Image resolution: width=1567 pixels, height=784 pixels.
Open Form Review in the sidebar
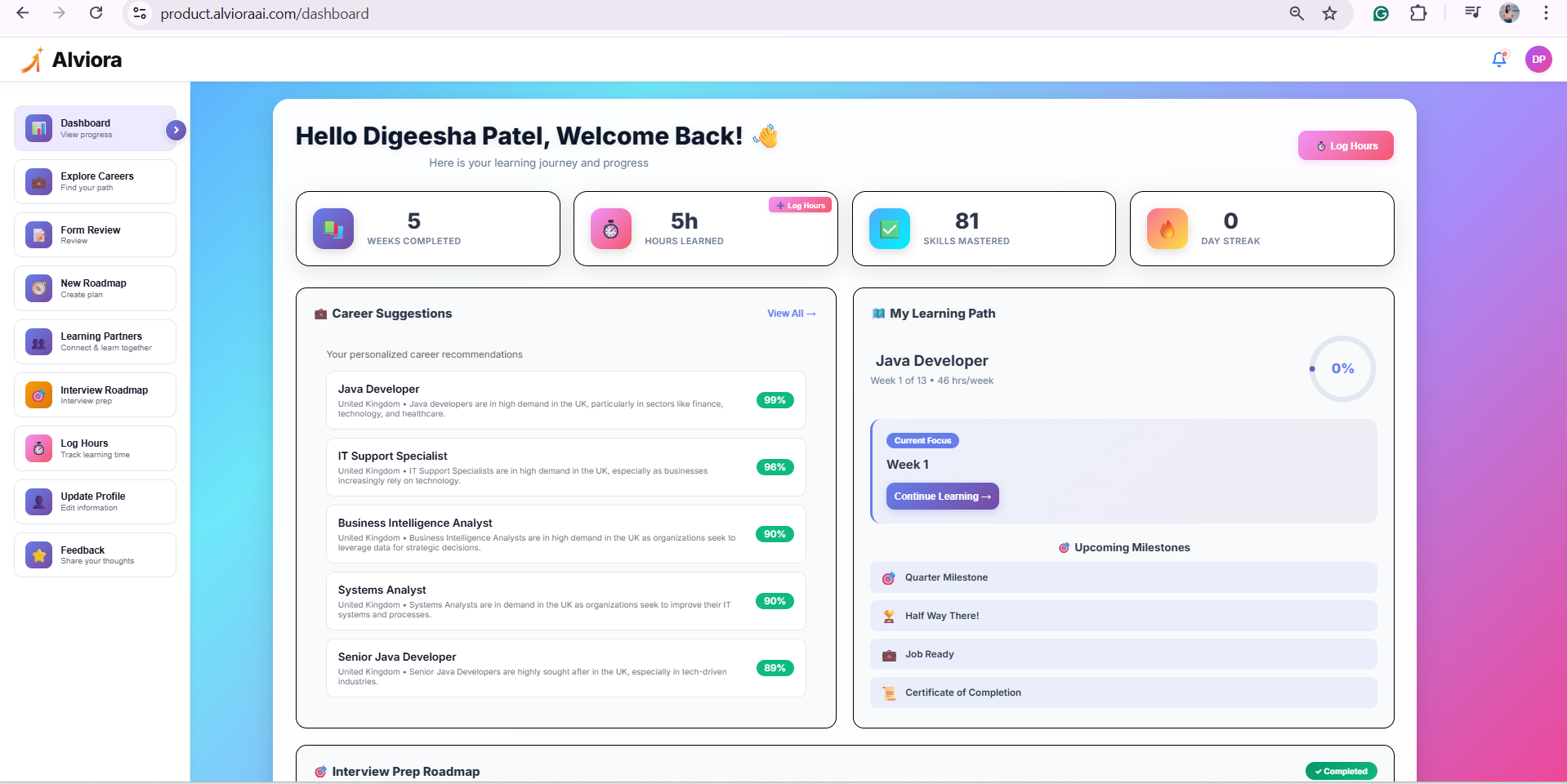click(x=95, y=235)
